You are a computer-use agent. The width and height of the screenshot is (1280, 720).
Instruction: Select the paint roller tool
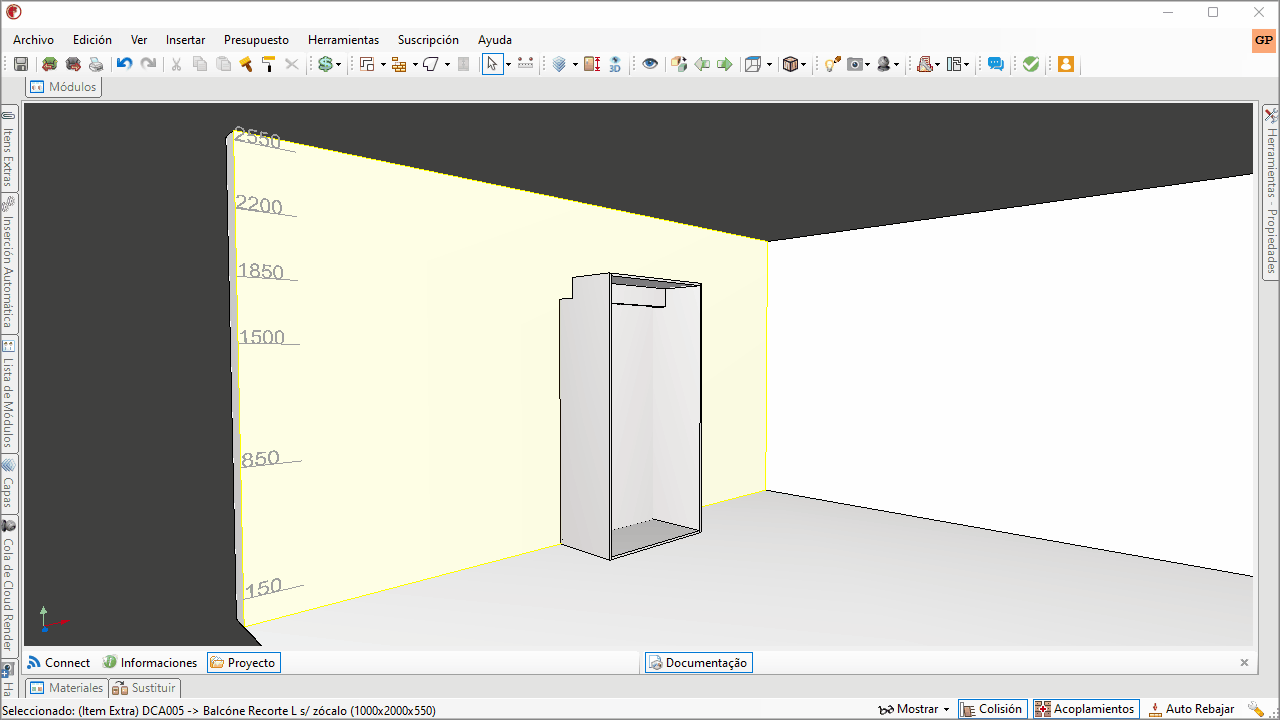point(268,64)
